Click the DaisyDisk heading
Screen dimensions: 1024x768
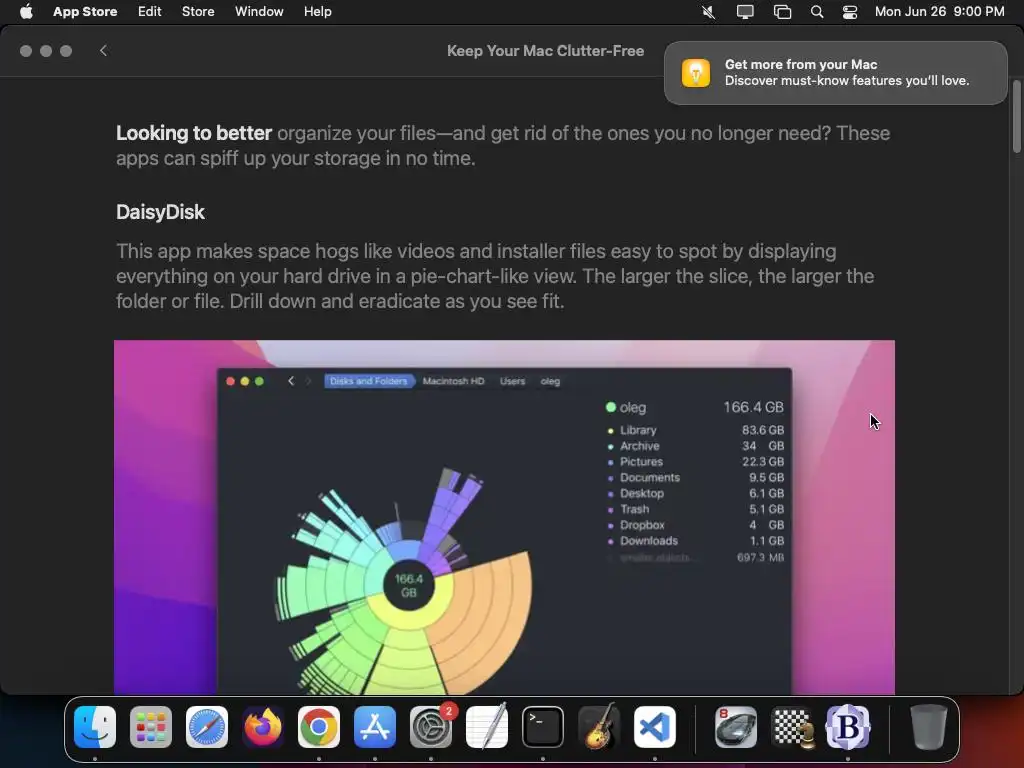[x=160, y=212]
